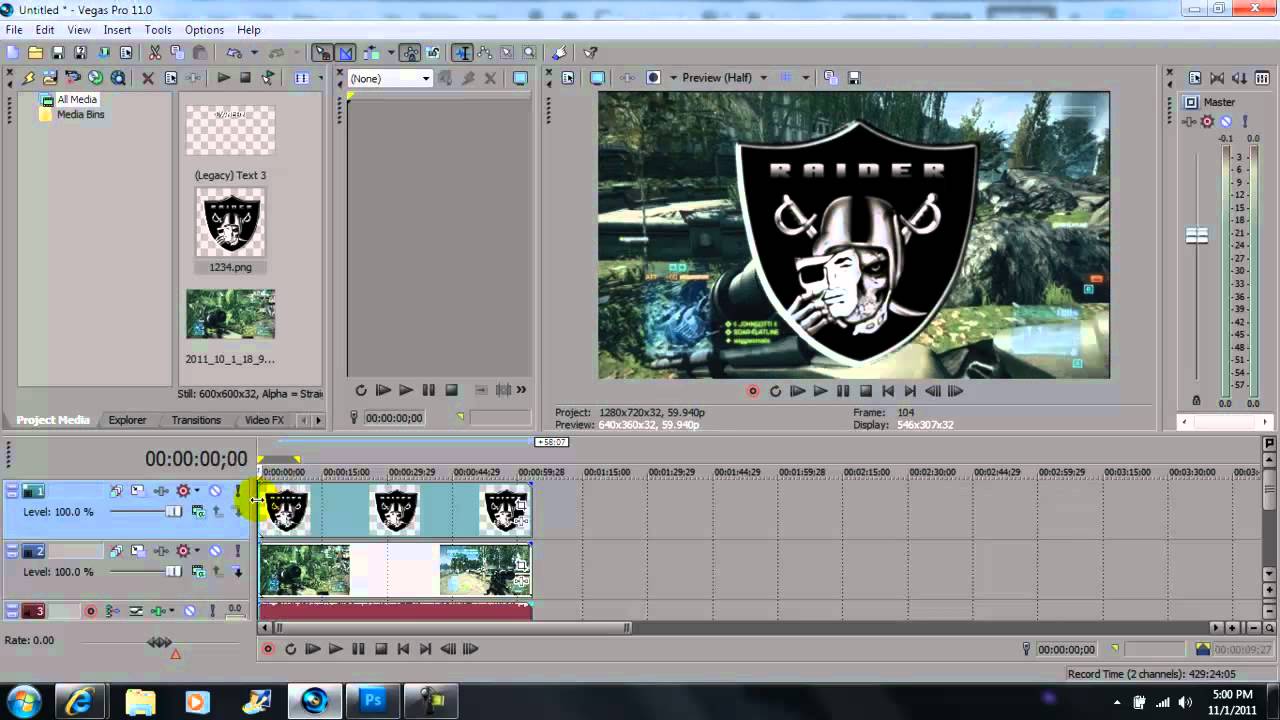1280x720 pixels.
Task: Arm audio track 3 for record
Action: pyautogui.click(x=91, y=611)
